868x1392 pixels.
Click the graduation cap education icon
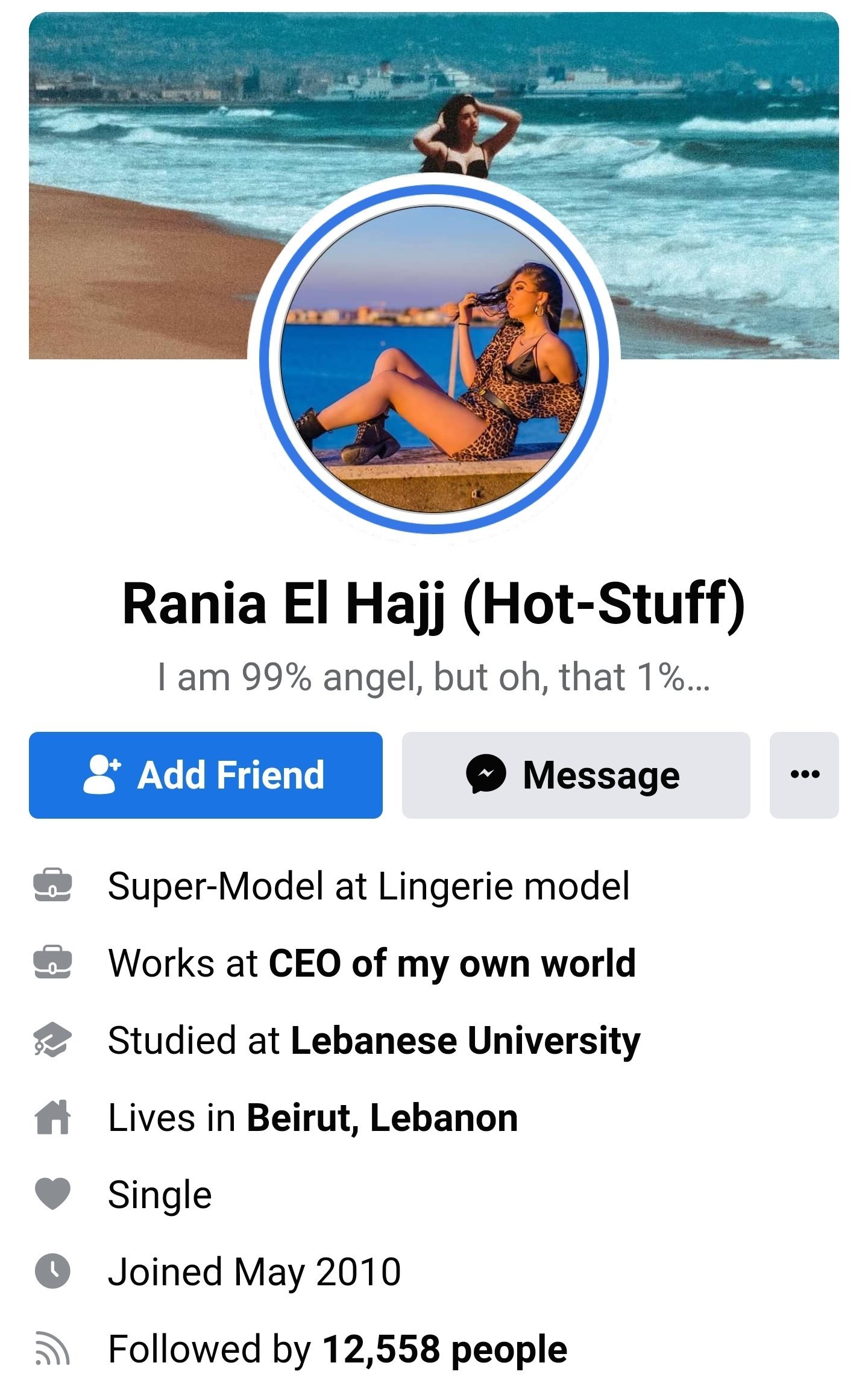pyautogui.click(x=52, y=1040)
